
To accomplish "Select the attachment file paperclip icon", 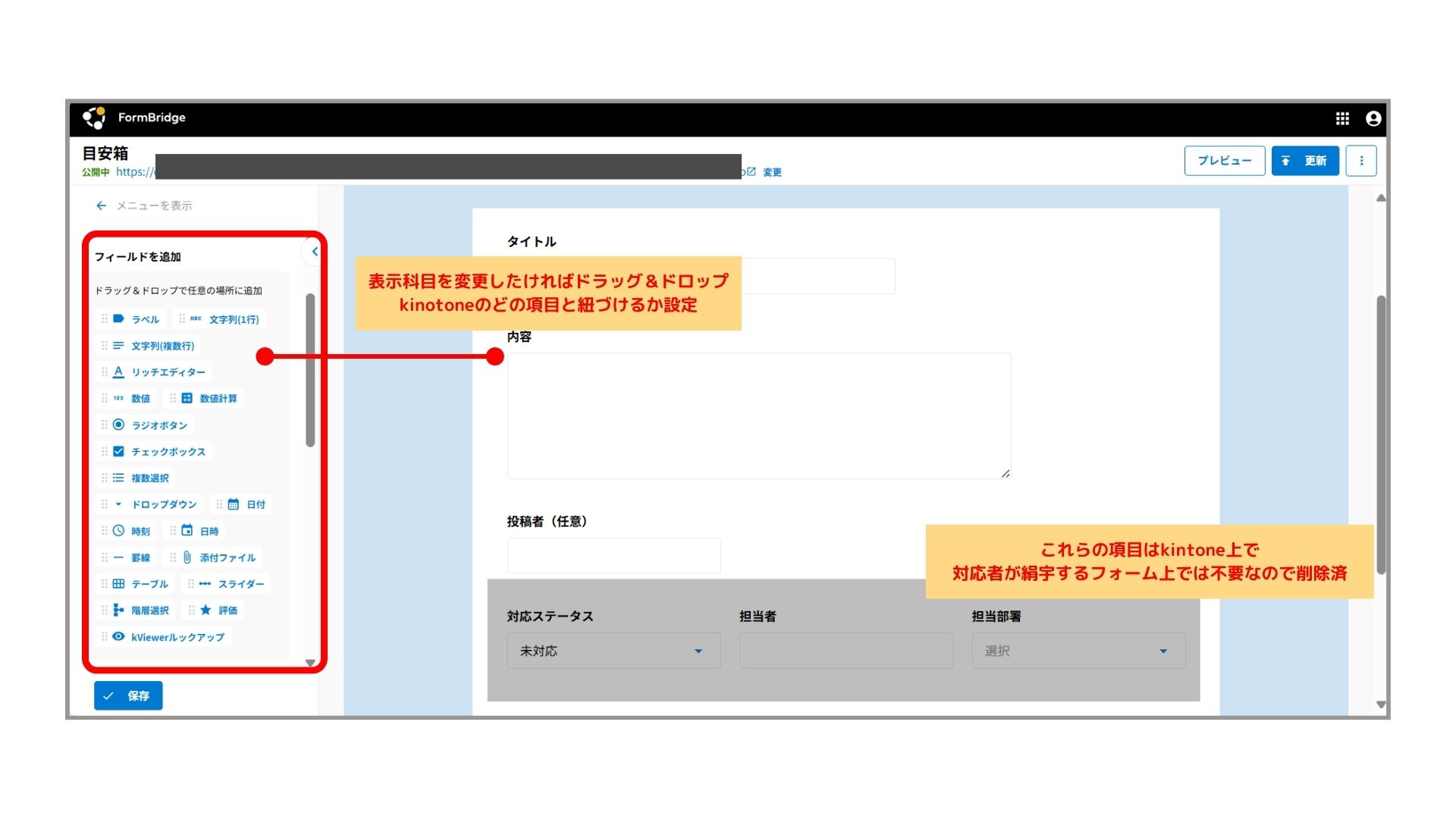I will pyautogui.click(x=187, y=557).
